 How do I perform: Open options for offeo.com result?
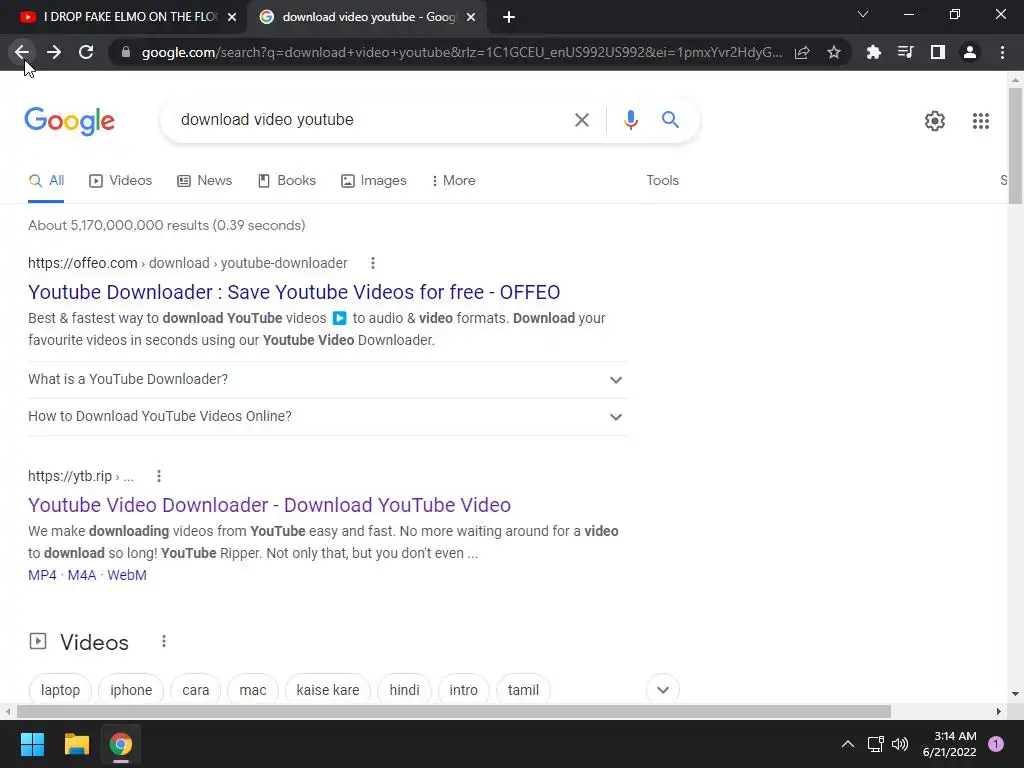click(373, 263)
